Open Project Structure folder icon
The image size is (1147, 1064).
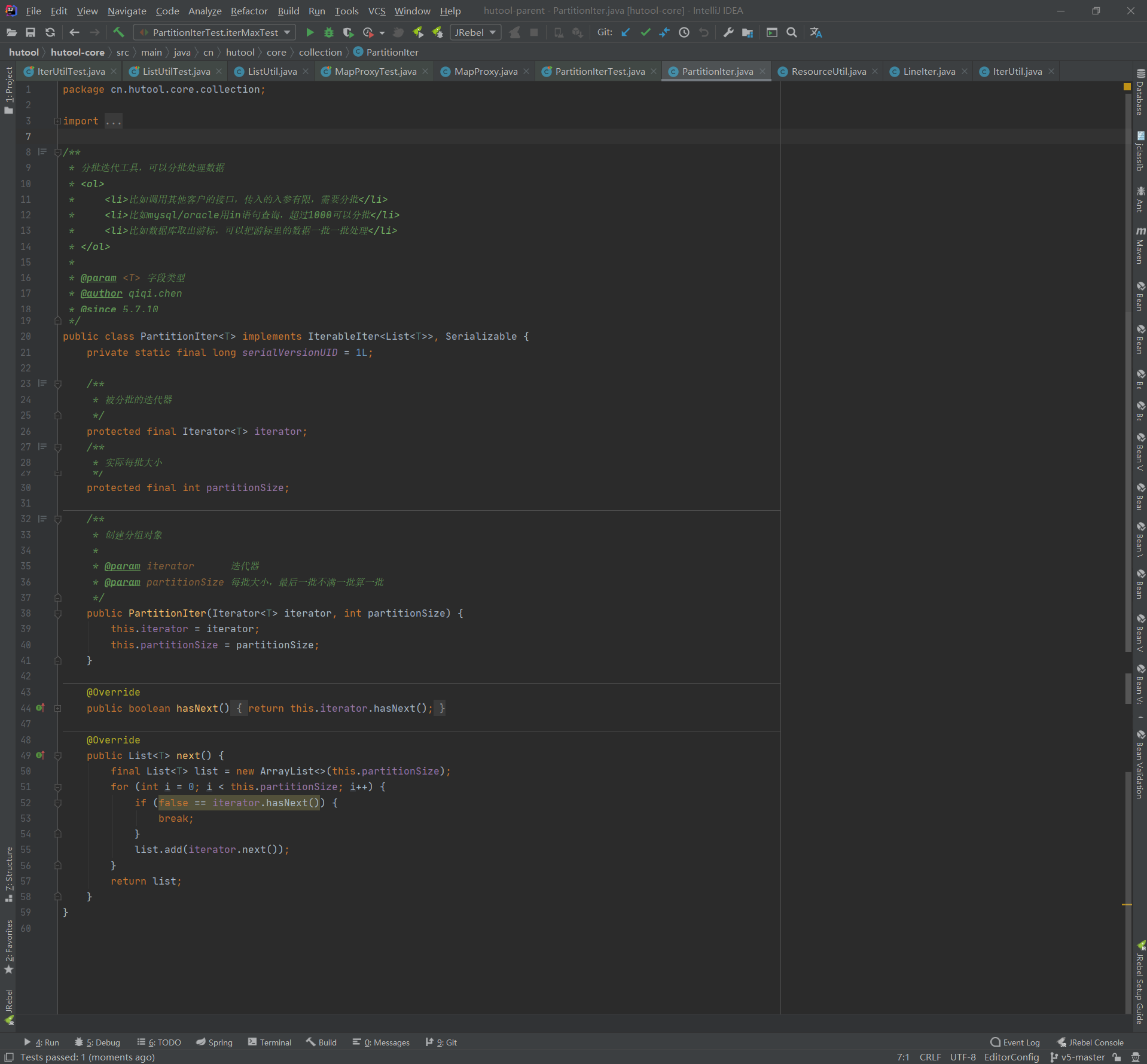(748, 32)
